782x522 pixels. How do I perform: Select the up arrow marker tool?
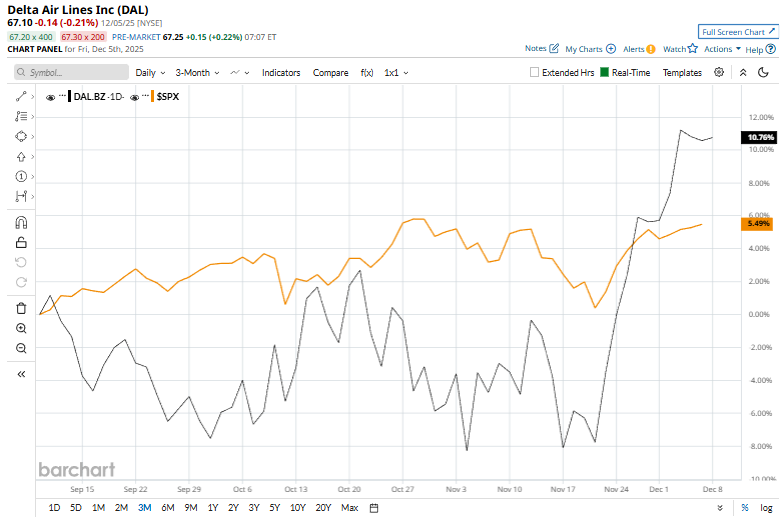pos(21,157)
